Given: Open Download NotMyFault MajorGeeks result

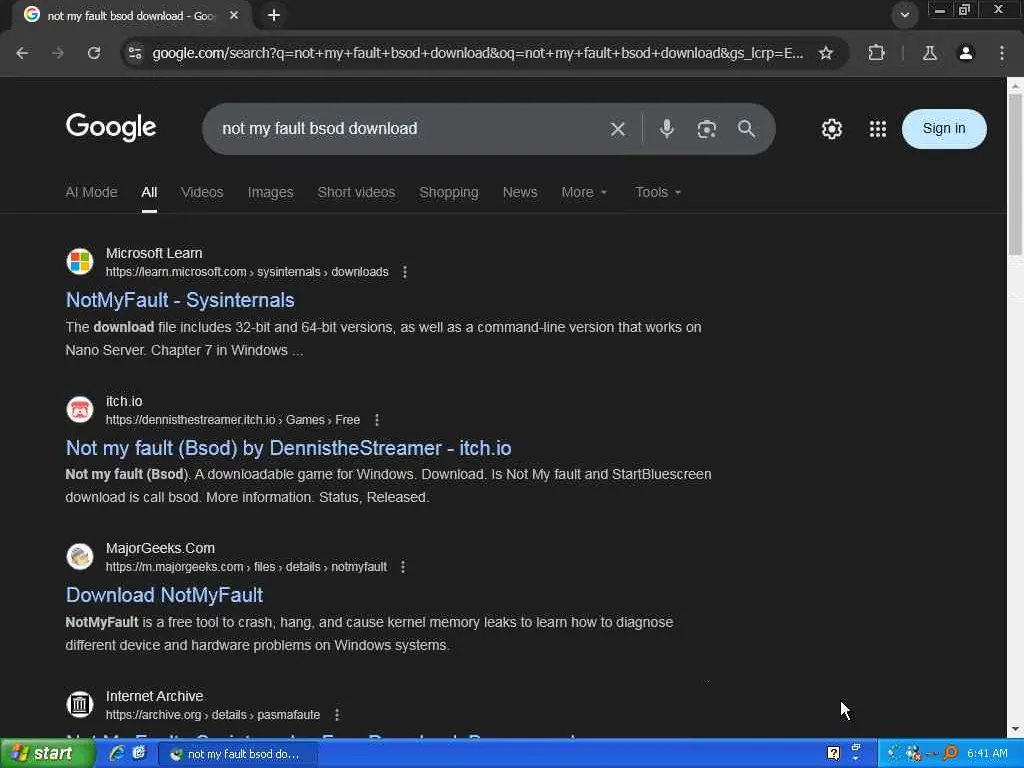Looking at the screenshot, I should pyautogui.click(x=165, y=595).
